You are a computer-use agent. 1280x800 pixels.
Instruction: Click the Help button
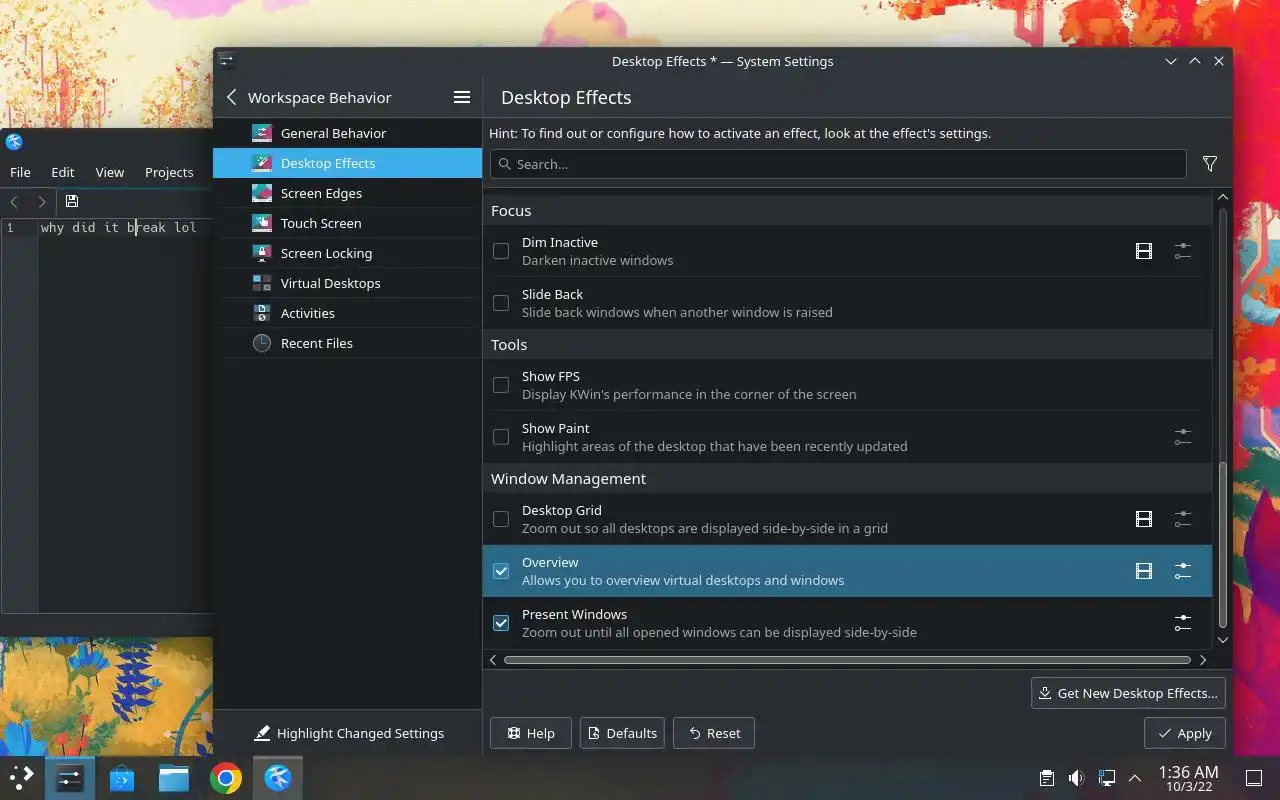tap(531, 733)
